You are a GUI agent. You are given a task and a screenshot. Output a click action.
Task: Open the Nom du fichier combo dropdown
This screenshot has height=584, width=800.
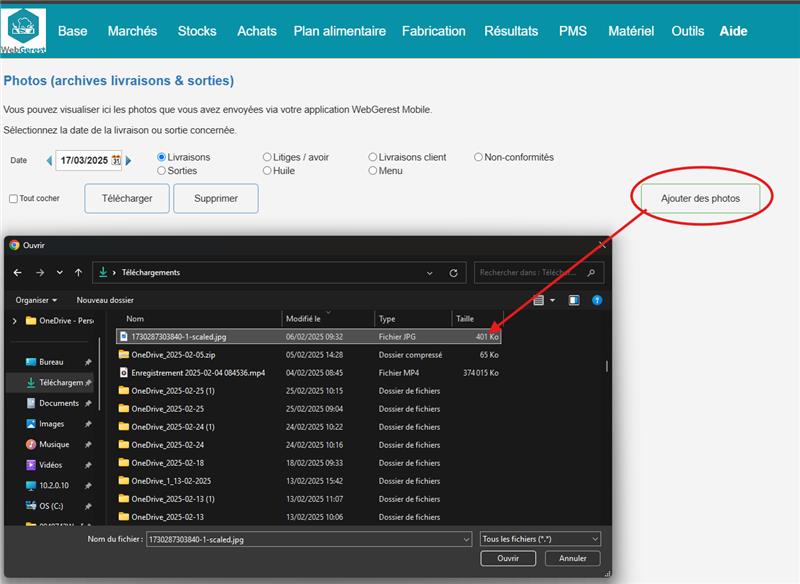click(x=466, y=539)
